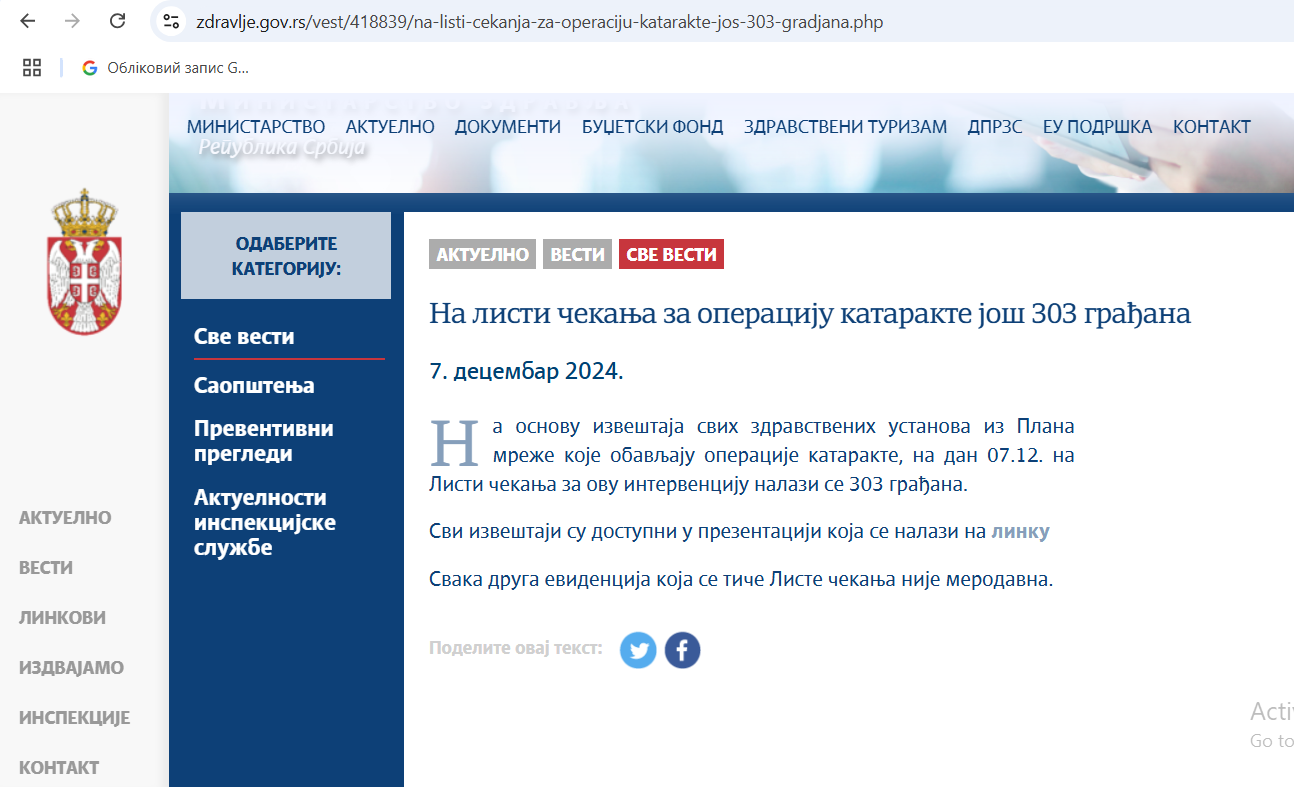This screenshot has height=787, width=1294.
Task: Select the СВЕ ВЕСТИ red breadcrumb tab
Action: point(671,255)
